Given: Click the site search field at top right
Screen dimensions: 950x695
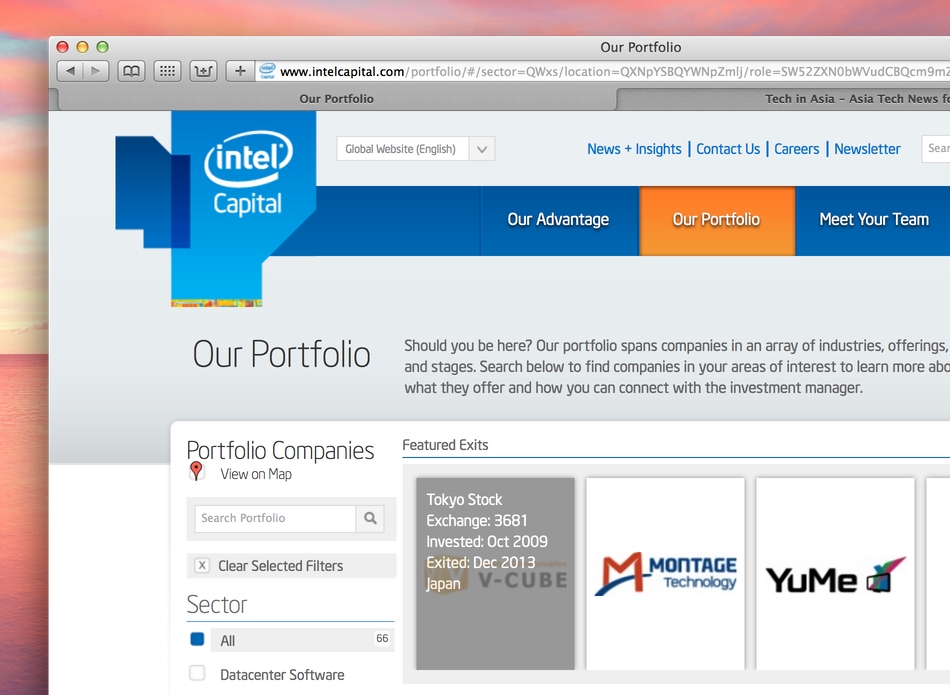Looking at the screenshot, I should [936, 148].
